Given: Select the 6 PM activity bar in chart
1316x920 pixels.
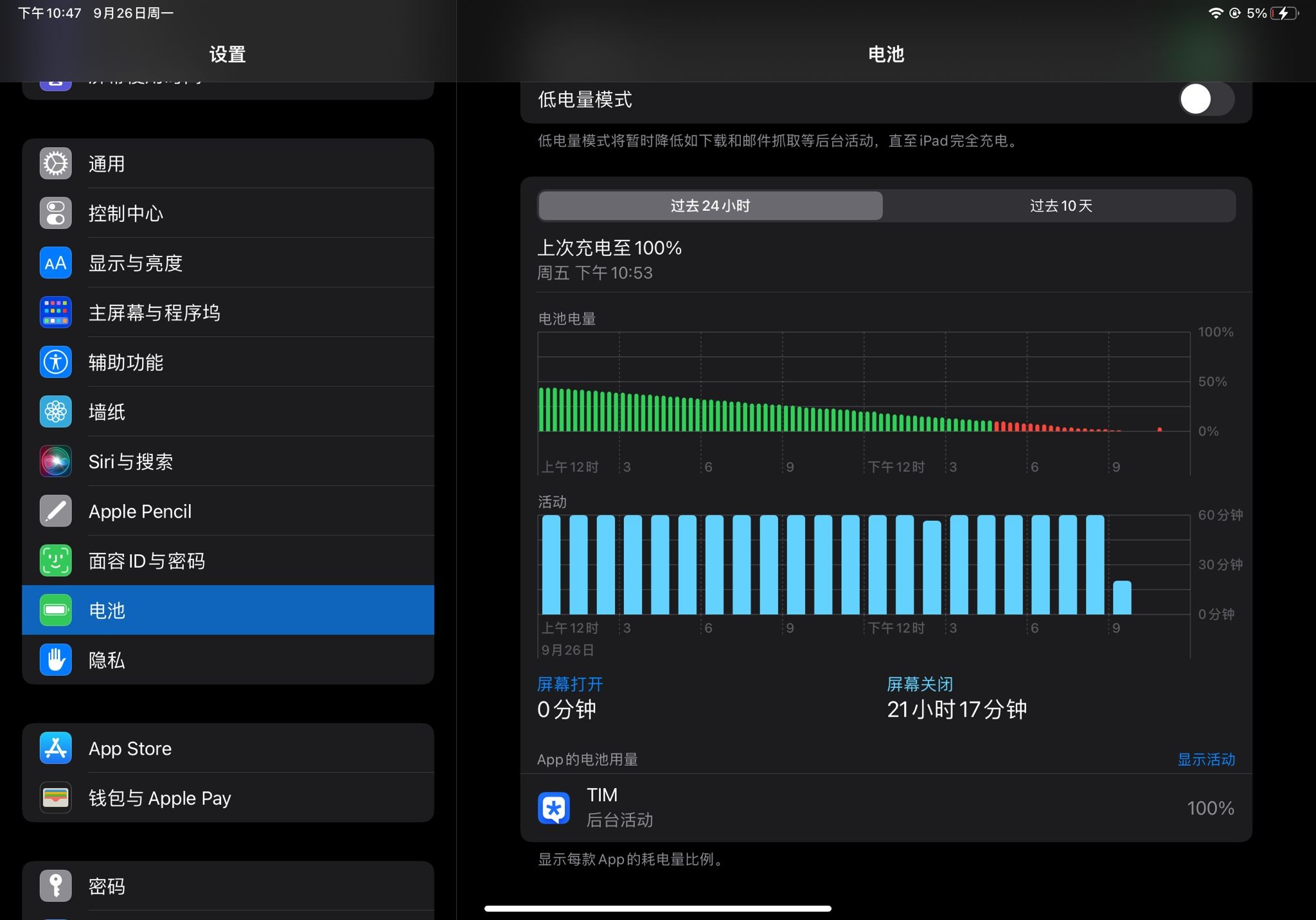Looking at the screenshot, I should coord(1040,564).
